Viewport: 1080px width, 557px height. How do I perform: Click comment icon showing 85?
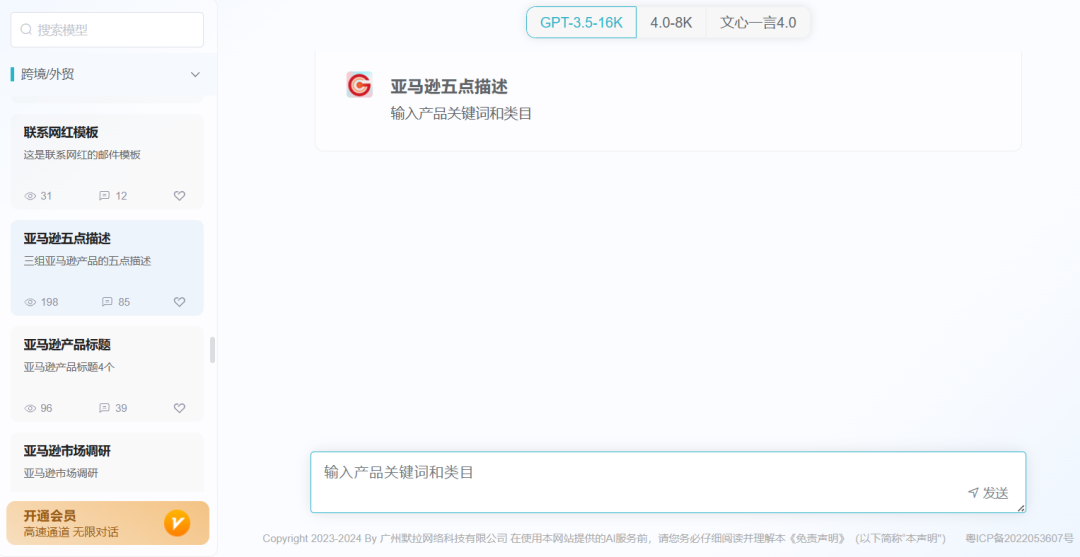point(107,302)
